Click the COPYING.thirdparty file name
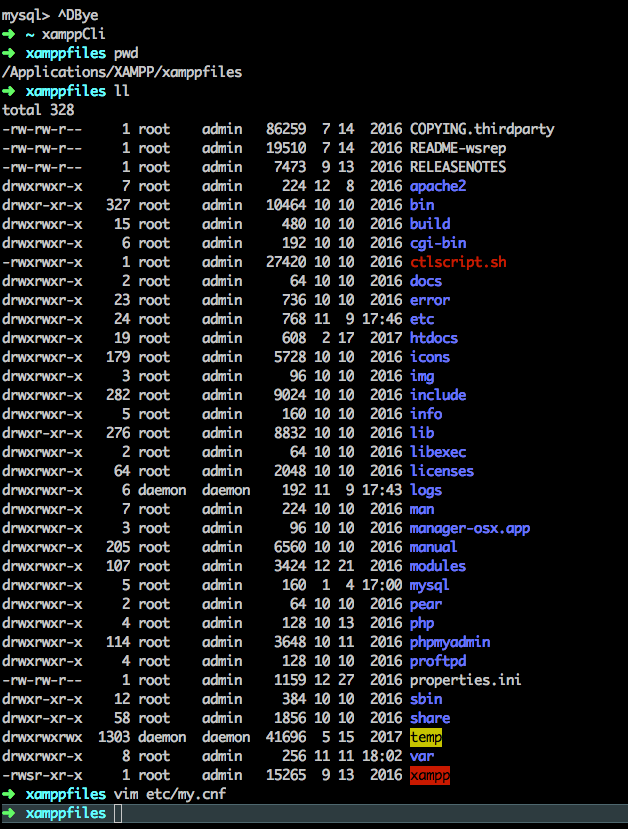628x829 pixels. coord(482,129)
